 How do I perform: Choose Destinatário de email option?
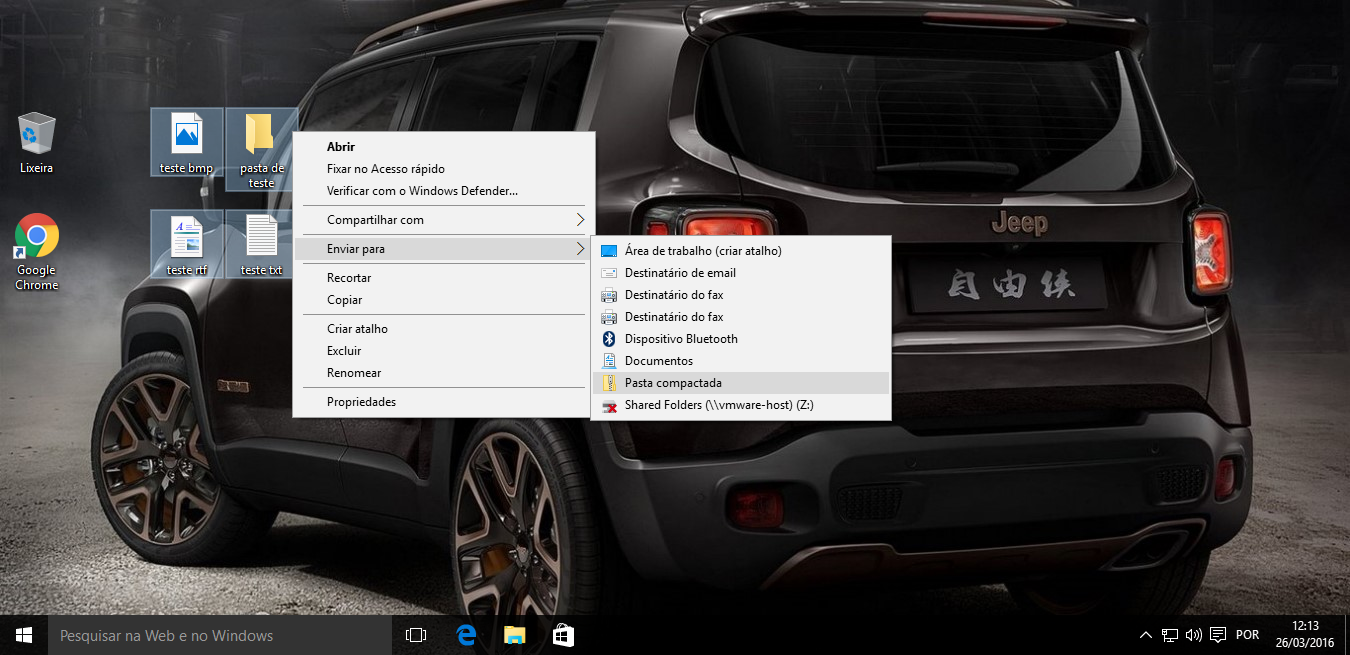tap(678, 272)
